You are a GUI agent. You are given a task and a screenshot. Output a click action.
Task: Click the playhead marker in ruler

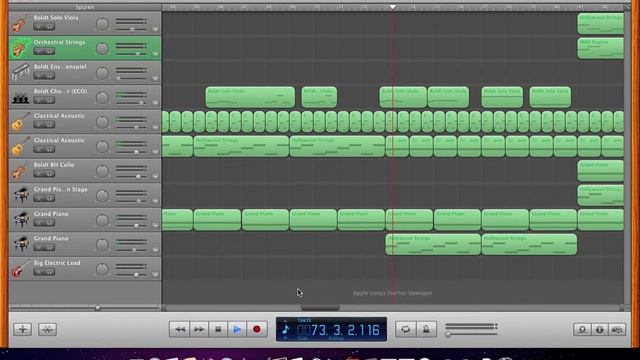[392, 7]
